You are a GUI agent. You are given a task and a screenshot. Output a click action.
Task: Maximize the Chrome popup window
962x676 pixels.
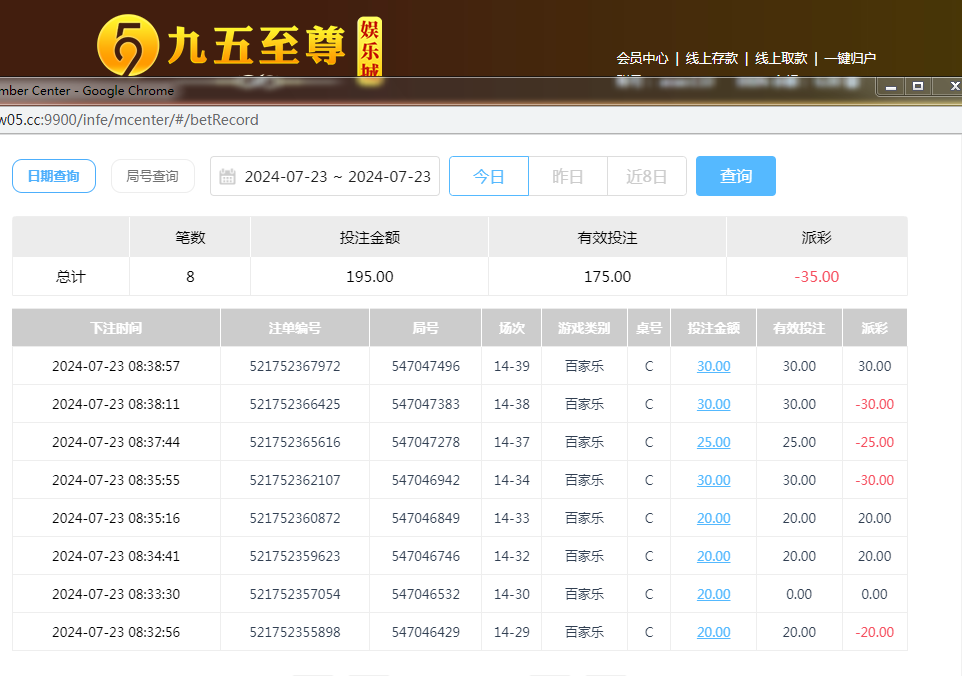pyautogui.click(x=918, y=88)
